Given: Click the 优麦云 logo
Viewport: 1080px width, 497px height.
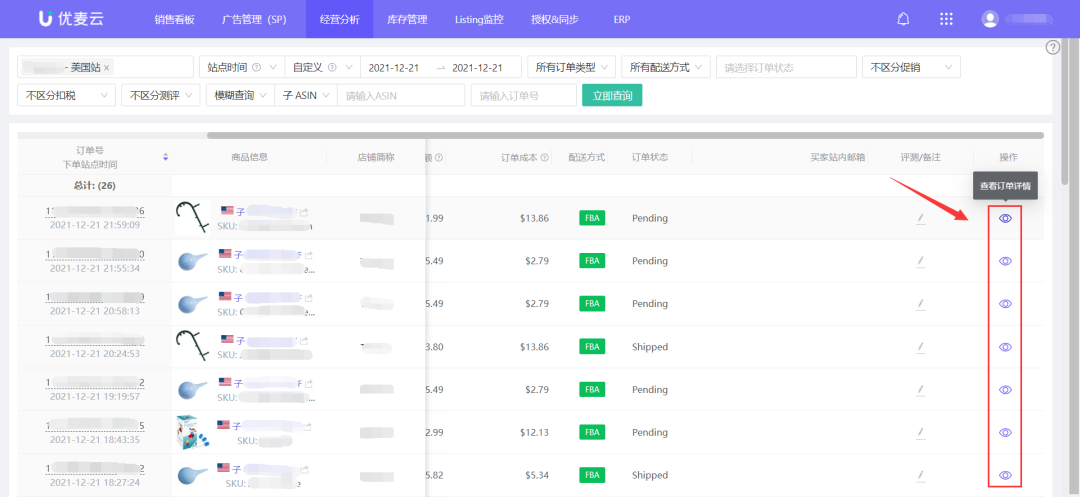Looking at the screenshot, I should 71,19.
